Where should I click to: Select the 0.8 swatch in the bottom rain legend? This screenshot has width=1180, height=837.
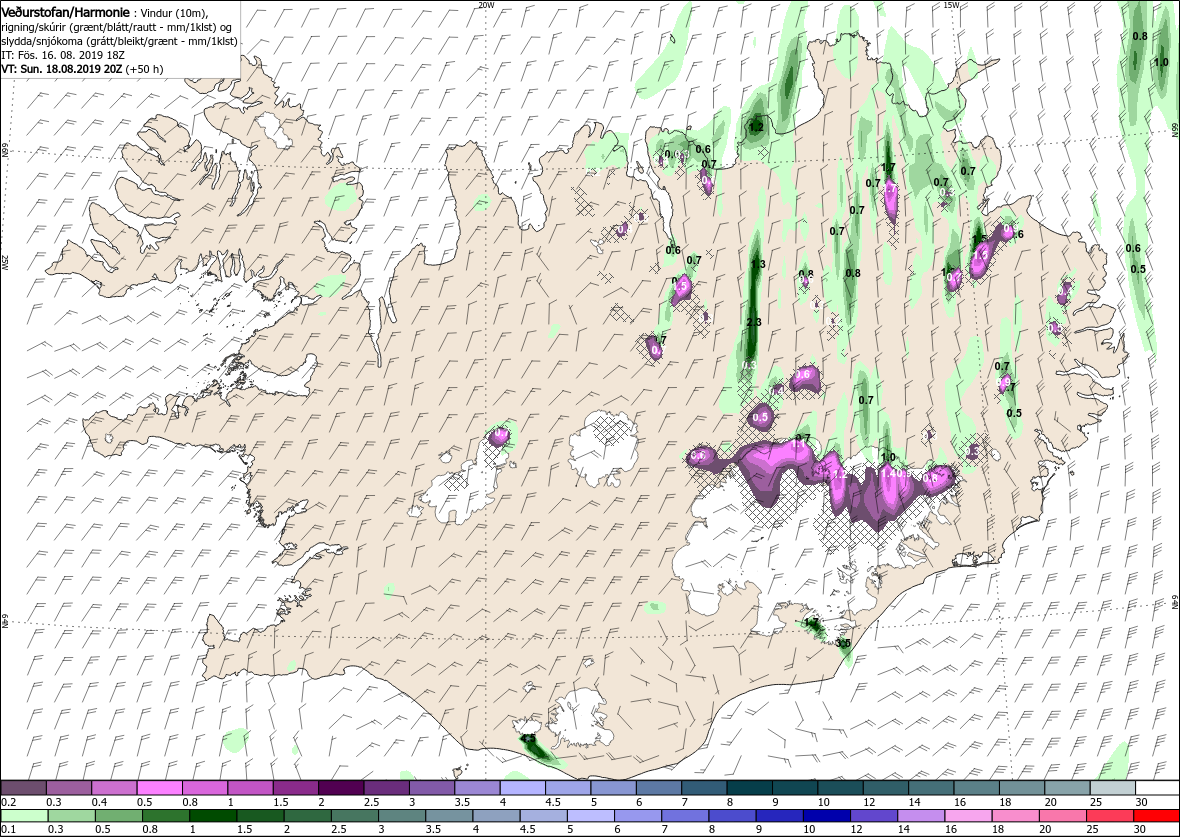click(x=166, y=817)
